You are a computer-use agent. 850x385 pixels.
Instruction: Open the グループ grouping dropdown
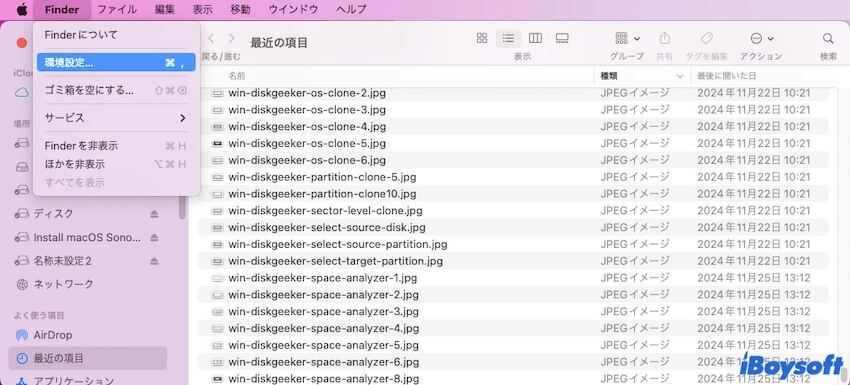point(628,38)
